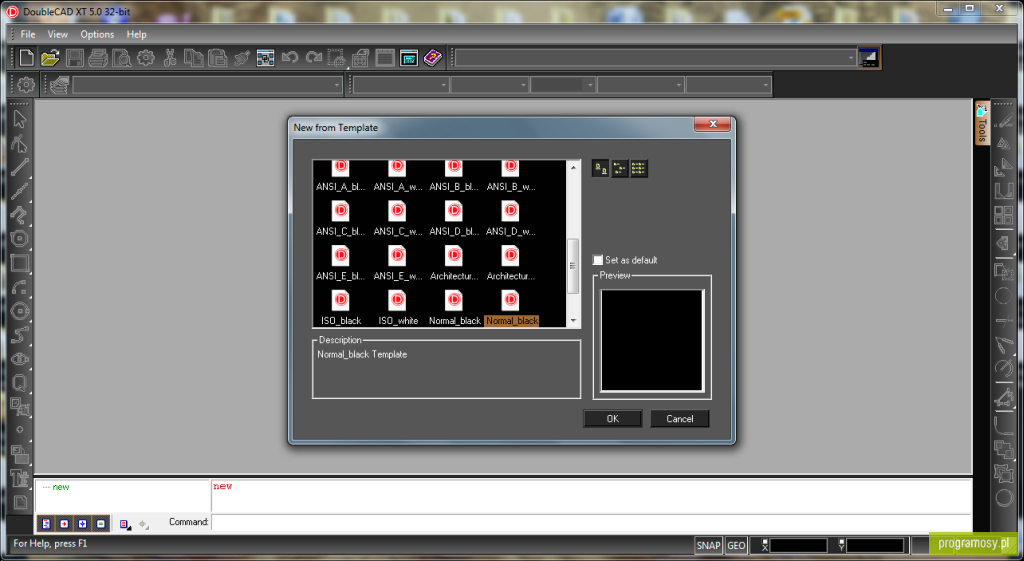Select the ISO_white template
This screenshot has width=1024, height=561.
pyautogui.click(x=398, y=308)
